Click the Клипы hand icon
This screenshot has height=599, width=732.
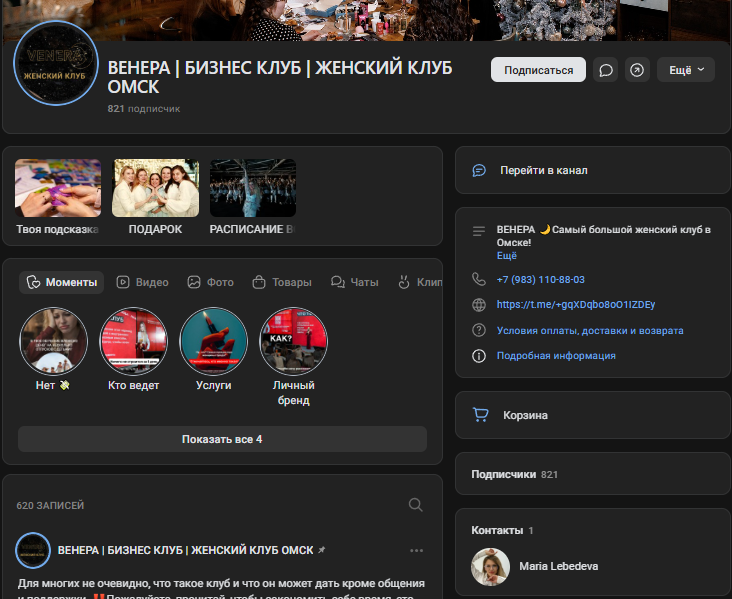[404, 282]
